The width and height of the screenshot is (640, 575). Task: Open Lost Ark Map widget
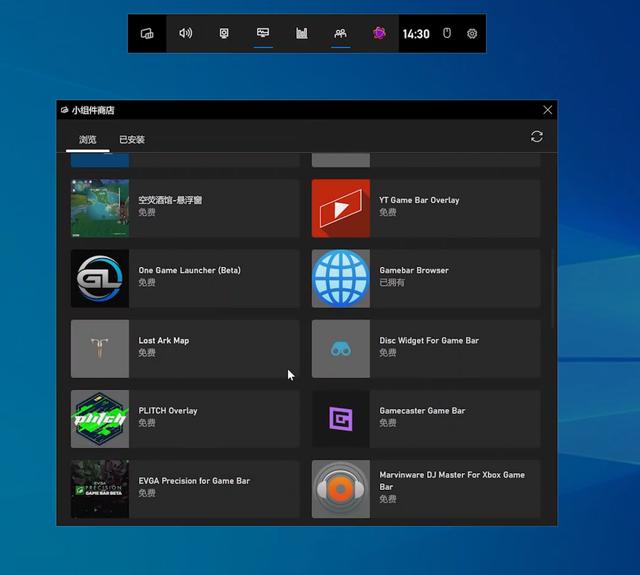(185, 348)
